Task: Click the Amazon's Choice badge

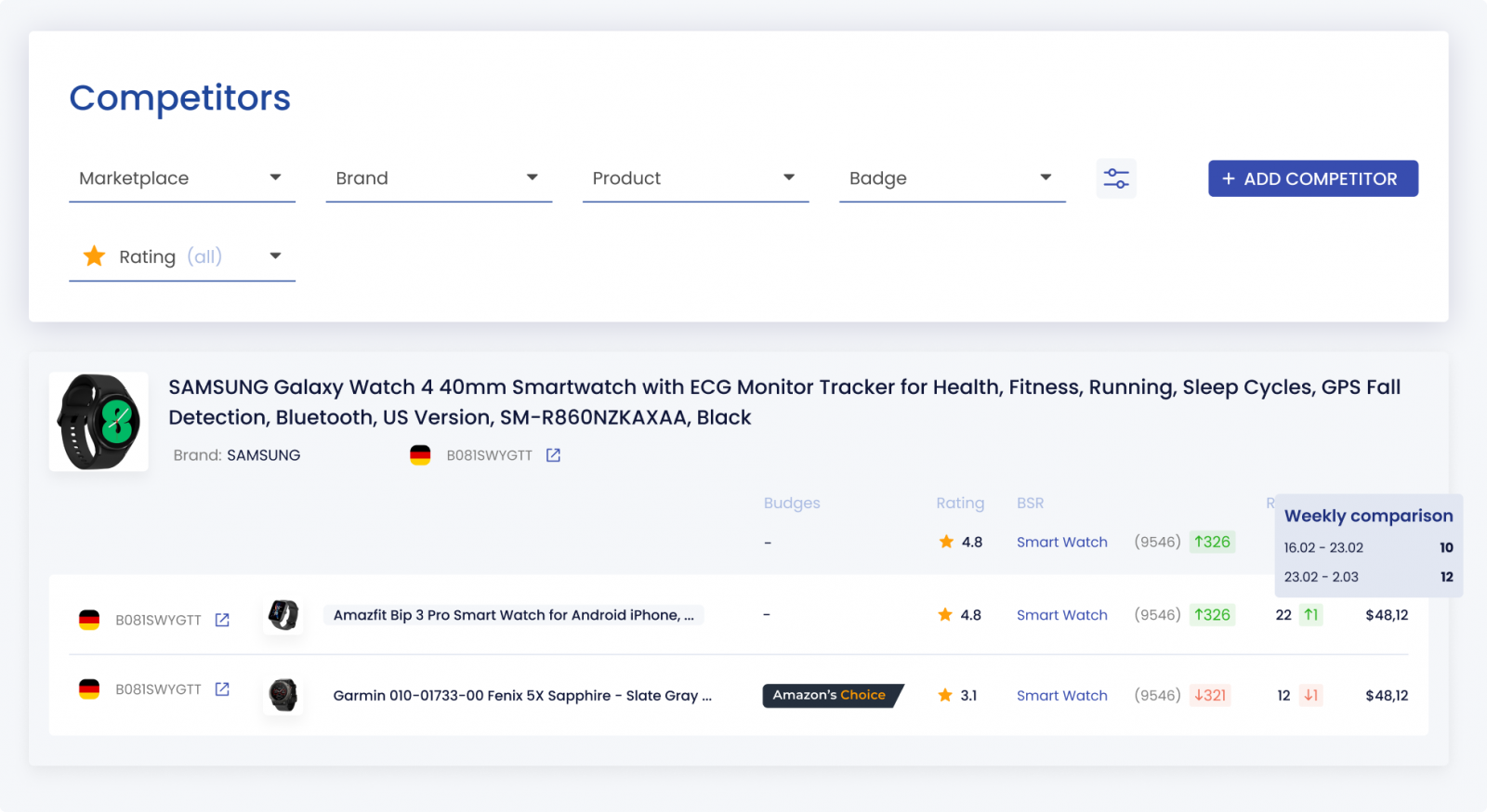Action: tap(831, 695)
